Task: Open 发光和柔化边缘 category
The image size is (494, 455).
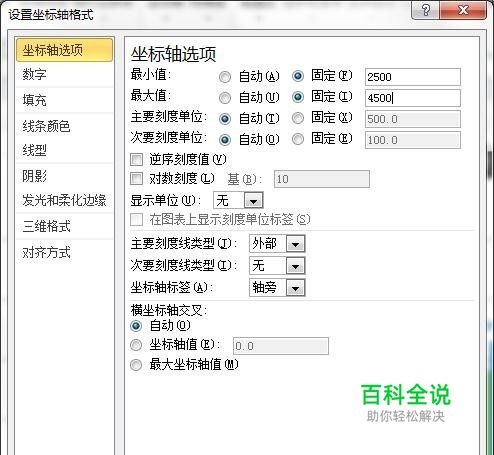Action: (65, 200)
